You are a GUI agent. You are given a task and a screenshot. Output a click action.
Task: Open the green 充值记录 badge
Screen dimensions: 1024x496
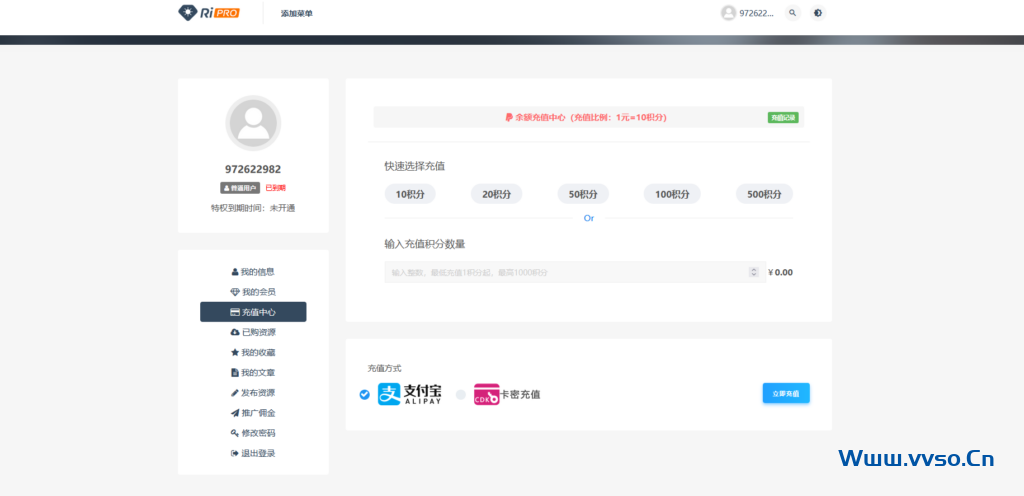783,117
